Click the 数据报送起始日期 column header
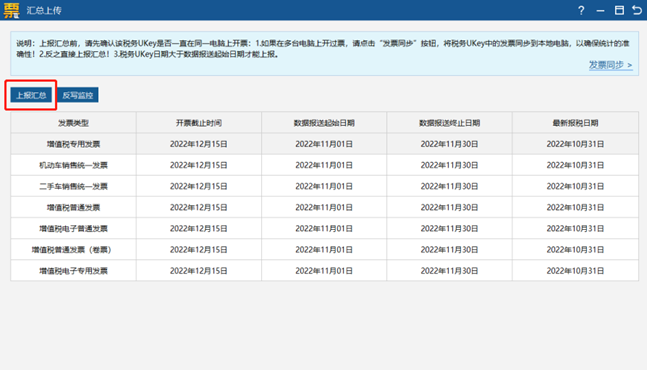The width and height of the screenshot is (647, 370). click(324, 123)
